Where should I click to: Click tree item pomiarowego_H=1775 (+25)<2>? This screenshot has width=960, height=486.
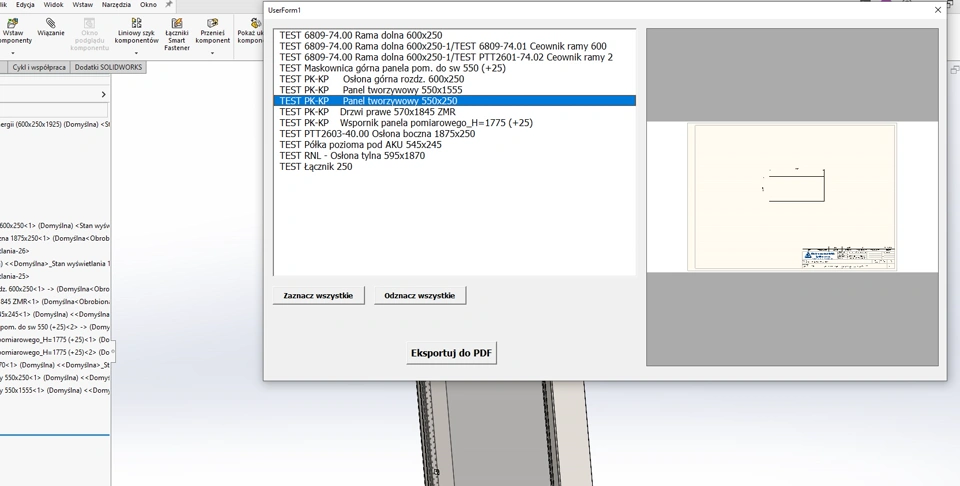[55, 352]
